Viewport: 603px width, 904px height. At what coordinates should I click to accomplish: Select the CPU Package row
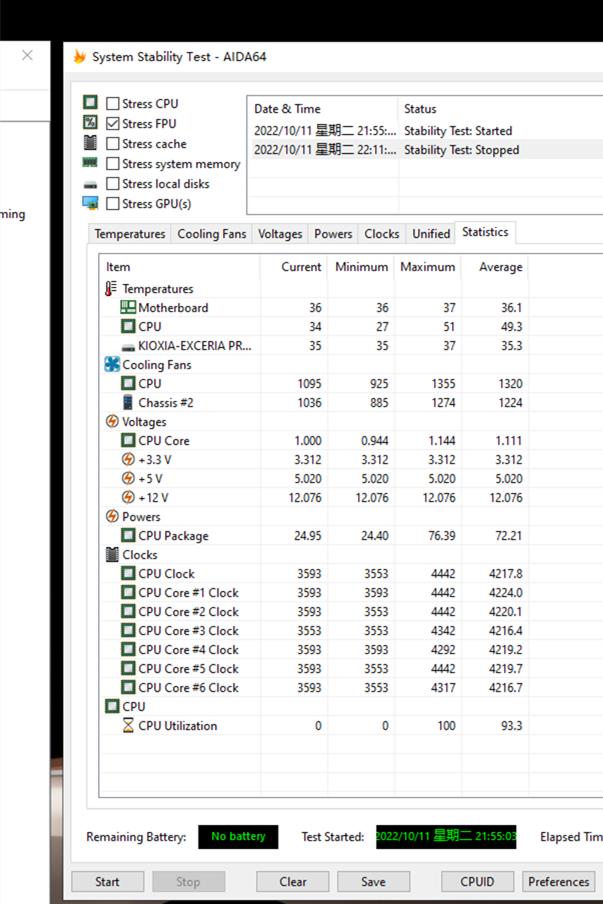coord(173,536)
